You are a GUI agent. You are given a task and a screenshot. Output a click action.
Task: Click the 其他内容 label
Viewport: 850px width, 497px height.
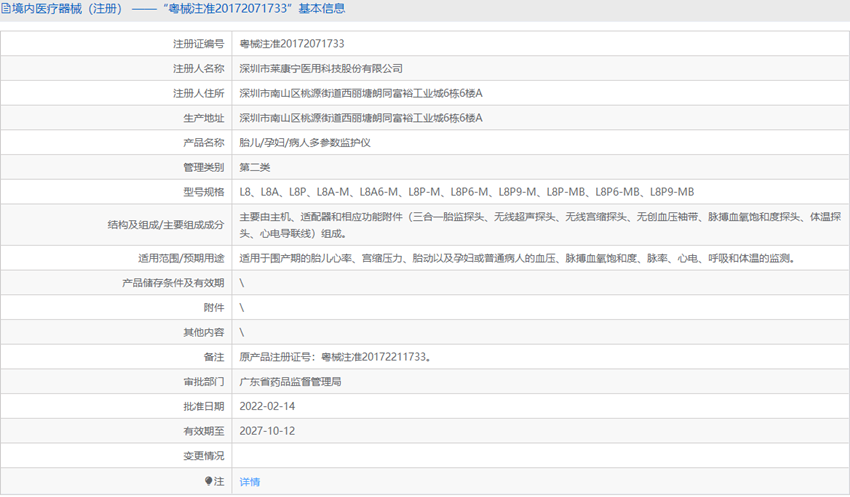204,332
